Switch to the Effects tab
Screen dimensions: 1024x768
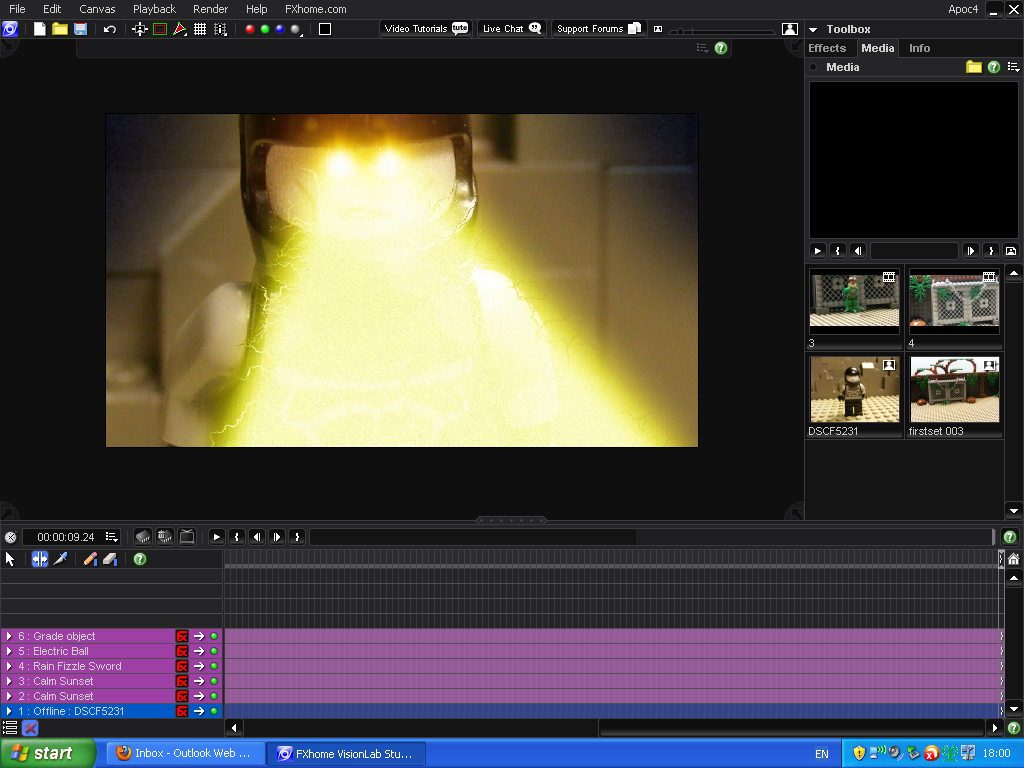coord(827,48)
